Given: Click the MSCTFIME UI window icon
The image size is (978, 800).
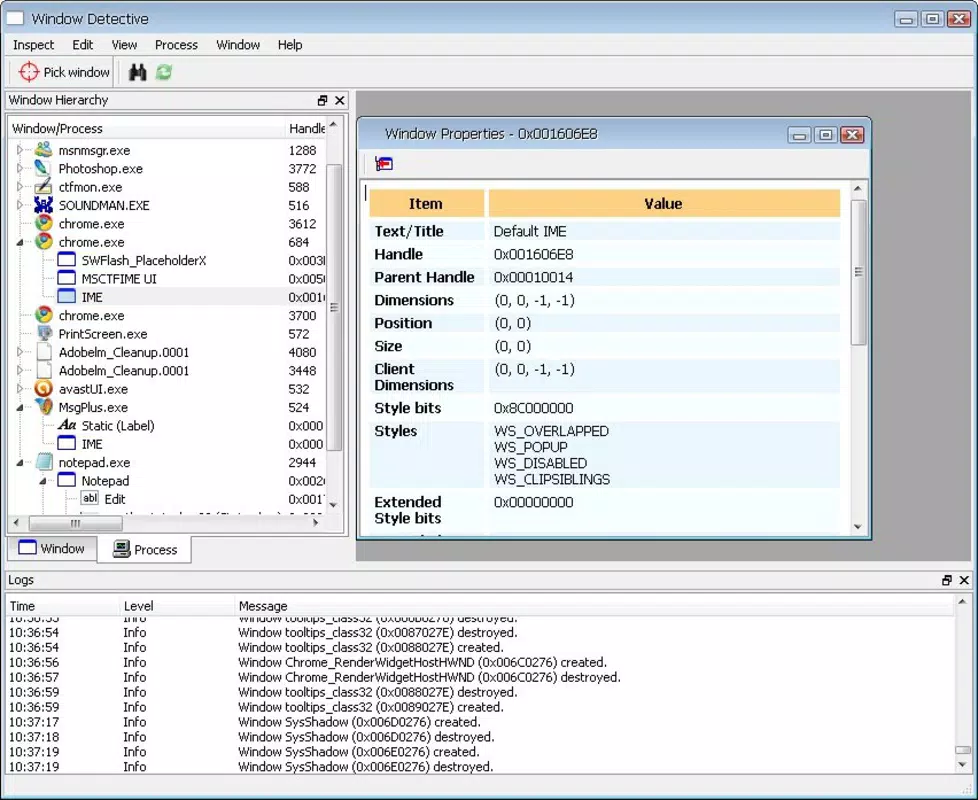Looking at the screenshot, I should (x=66, y=279).
